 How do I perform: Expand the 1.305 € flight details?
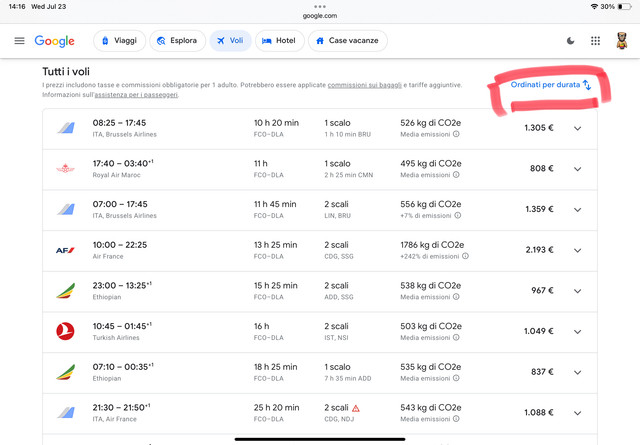click(x=578, y=128)
